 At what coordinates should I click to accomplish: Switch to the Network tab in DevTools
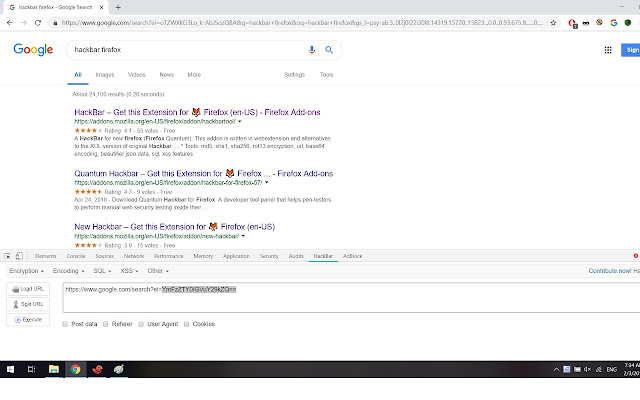click(133, 257)
